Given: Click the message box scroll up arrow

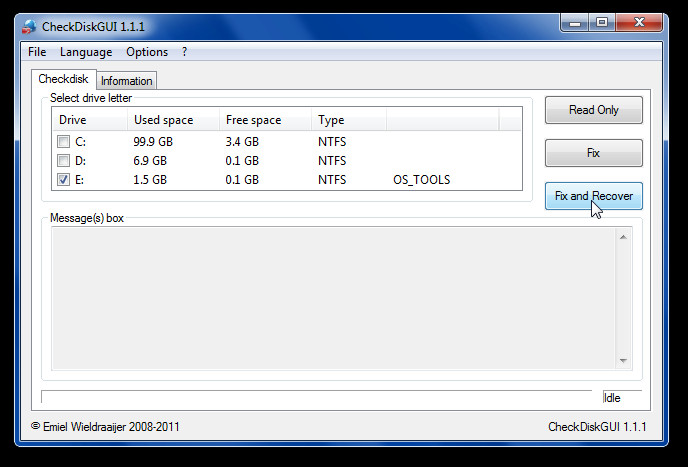Looking at the screenshot, I should [623, 237].
